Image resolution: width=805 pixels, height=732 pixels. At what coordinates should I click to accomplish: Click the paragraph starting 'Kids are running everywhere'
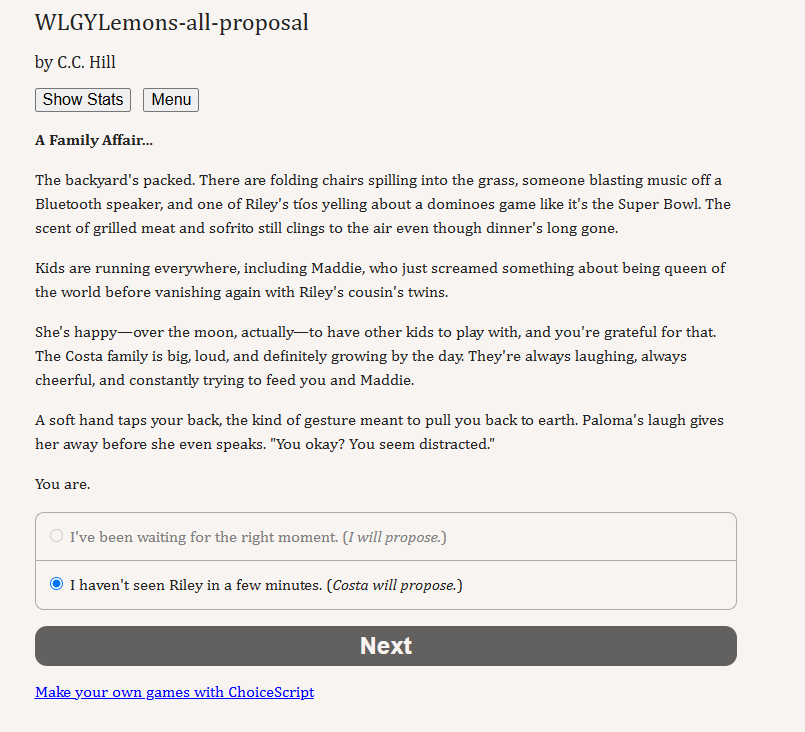click(x=380, y=280)
